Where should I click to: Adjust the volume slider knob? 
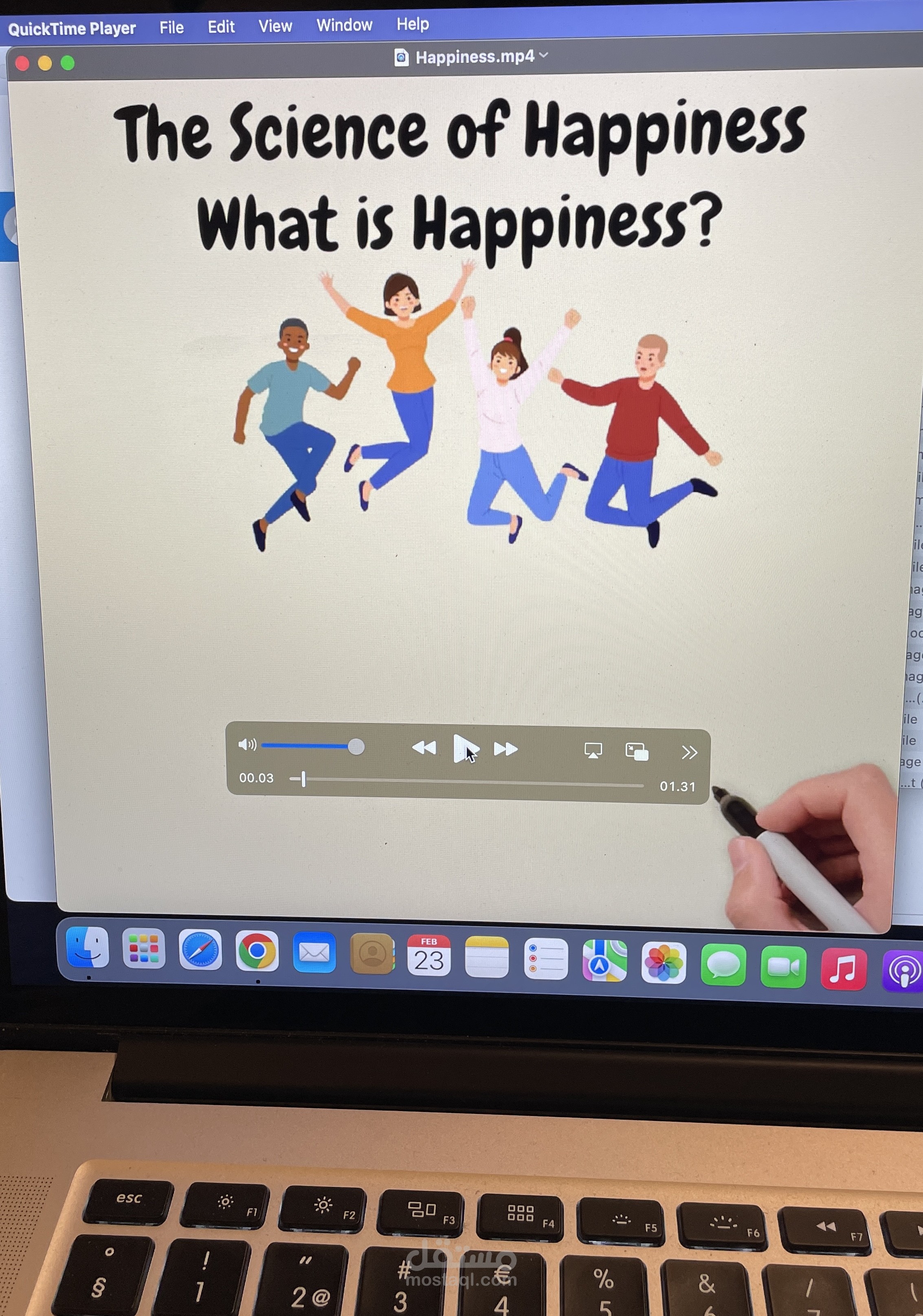pos(356,746)
